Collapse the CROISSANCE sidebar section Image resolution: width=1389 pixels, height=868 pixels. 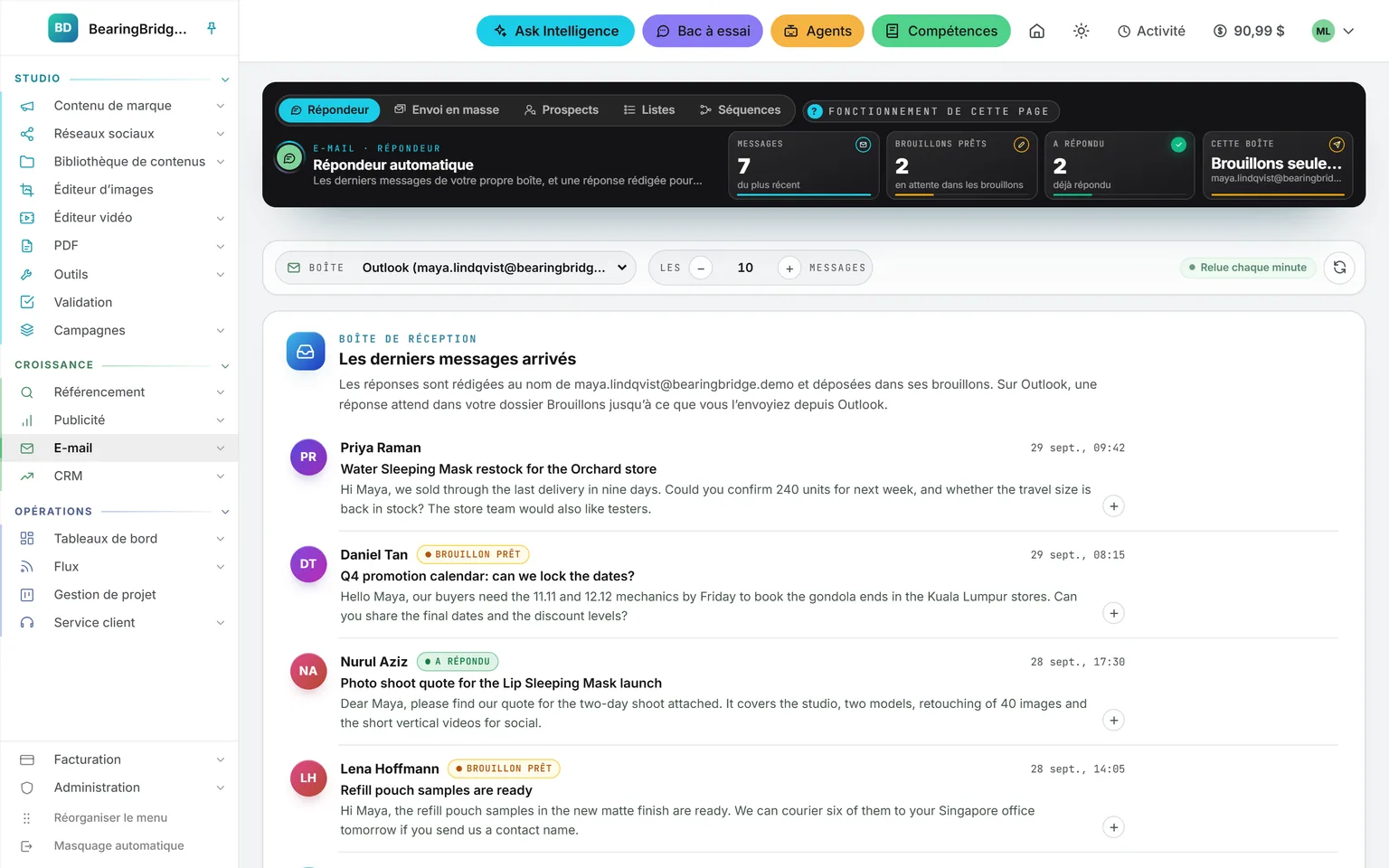(225, 366)
